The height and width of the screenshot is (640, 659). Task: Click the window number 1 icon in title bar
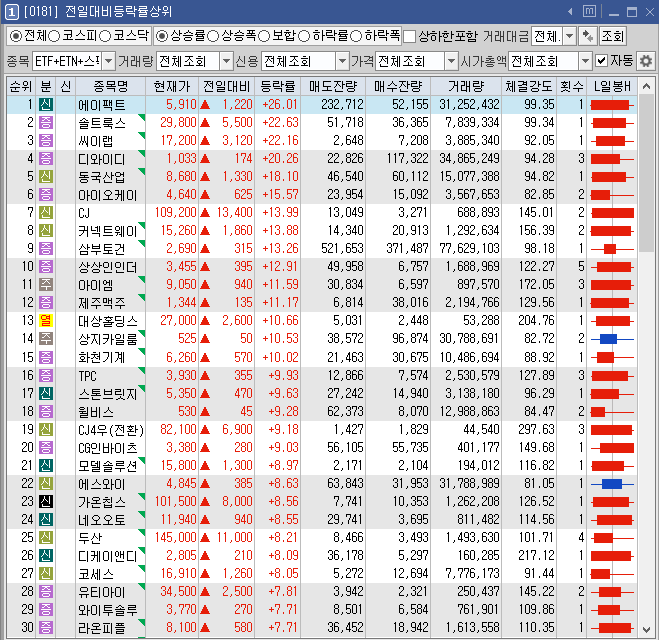12,12
